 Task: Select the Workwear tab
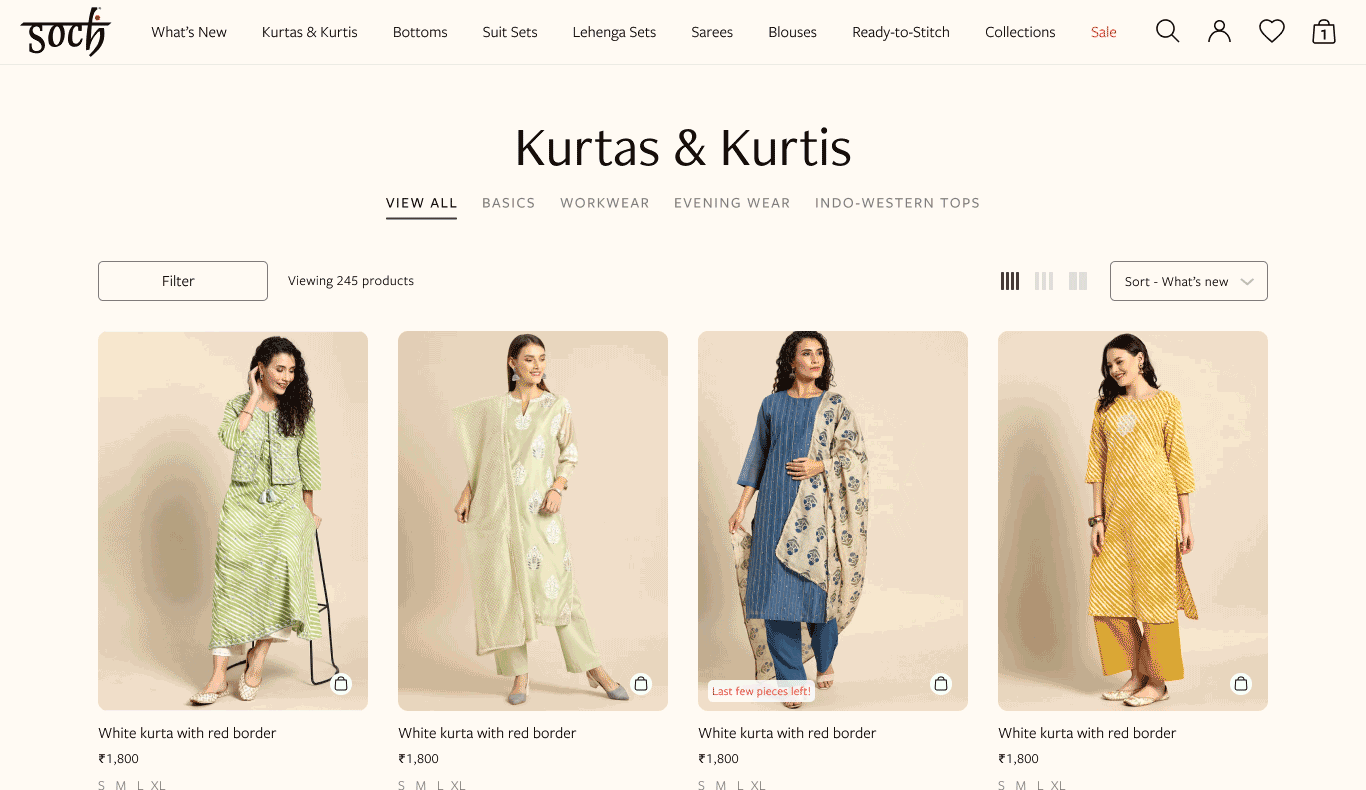pyautogui.click(x=605, y=203)
